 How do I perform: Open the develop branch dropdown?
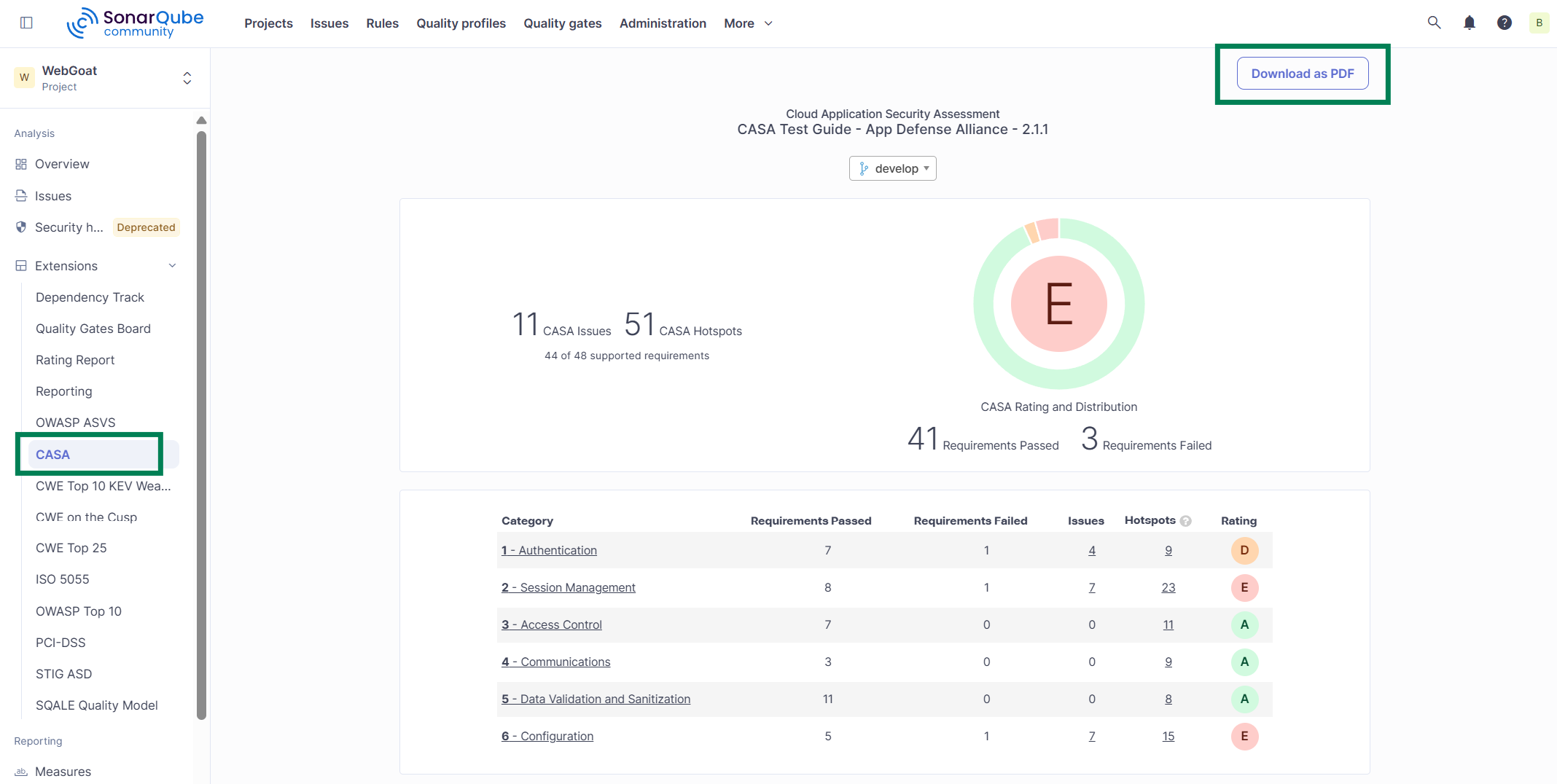pos(892,168)
